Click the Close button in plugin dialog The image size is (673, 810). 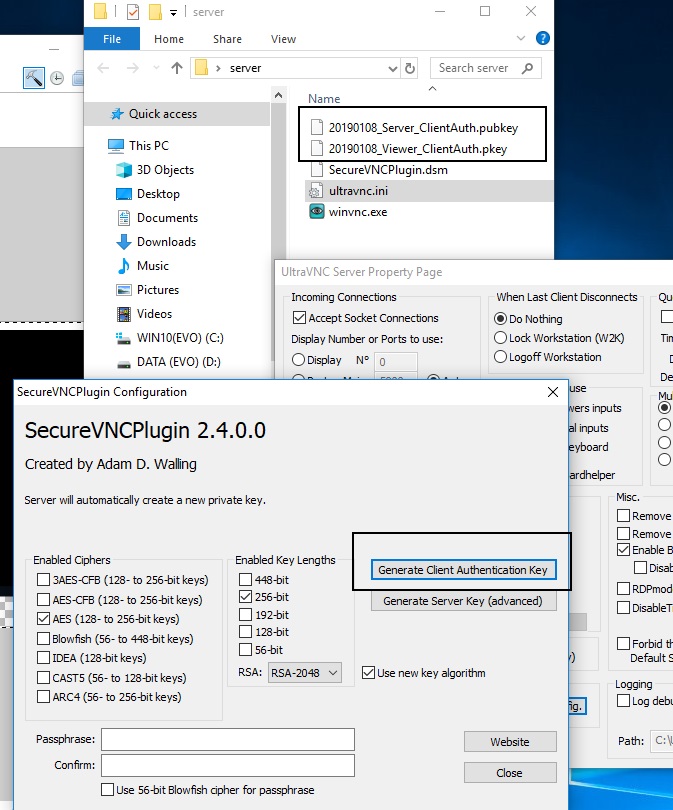510,773
